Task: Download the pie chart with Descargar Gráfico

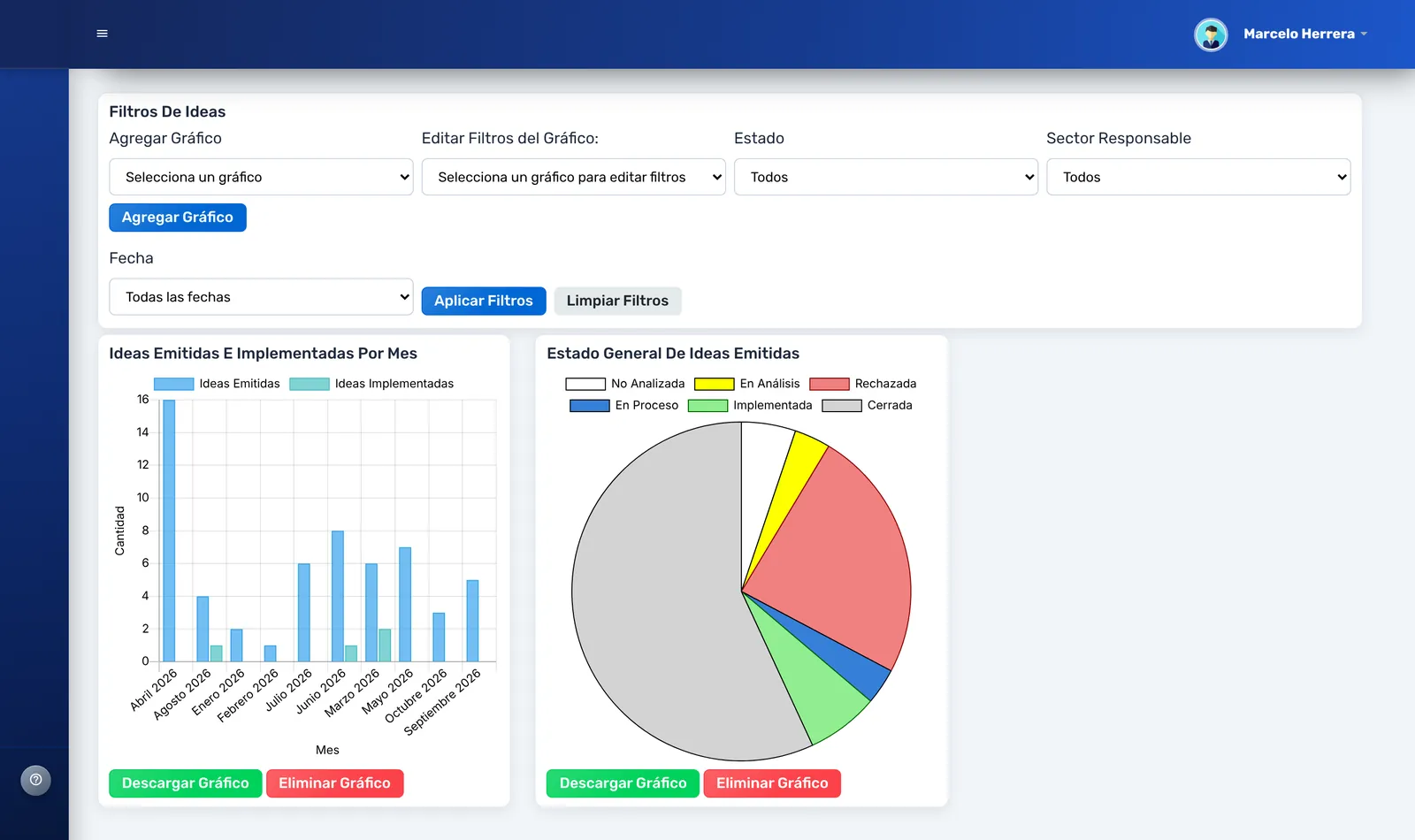Action: (623, 783)
